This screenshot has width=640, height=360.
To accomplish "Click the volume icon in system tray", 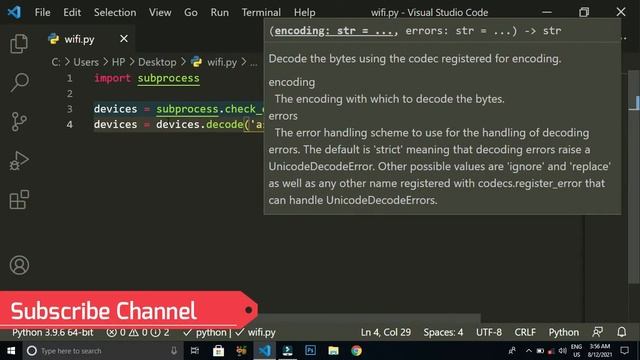I will (562, 351).
